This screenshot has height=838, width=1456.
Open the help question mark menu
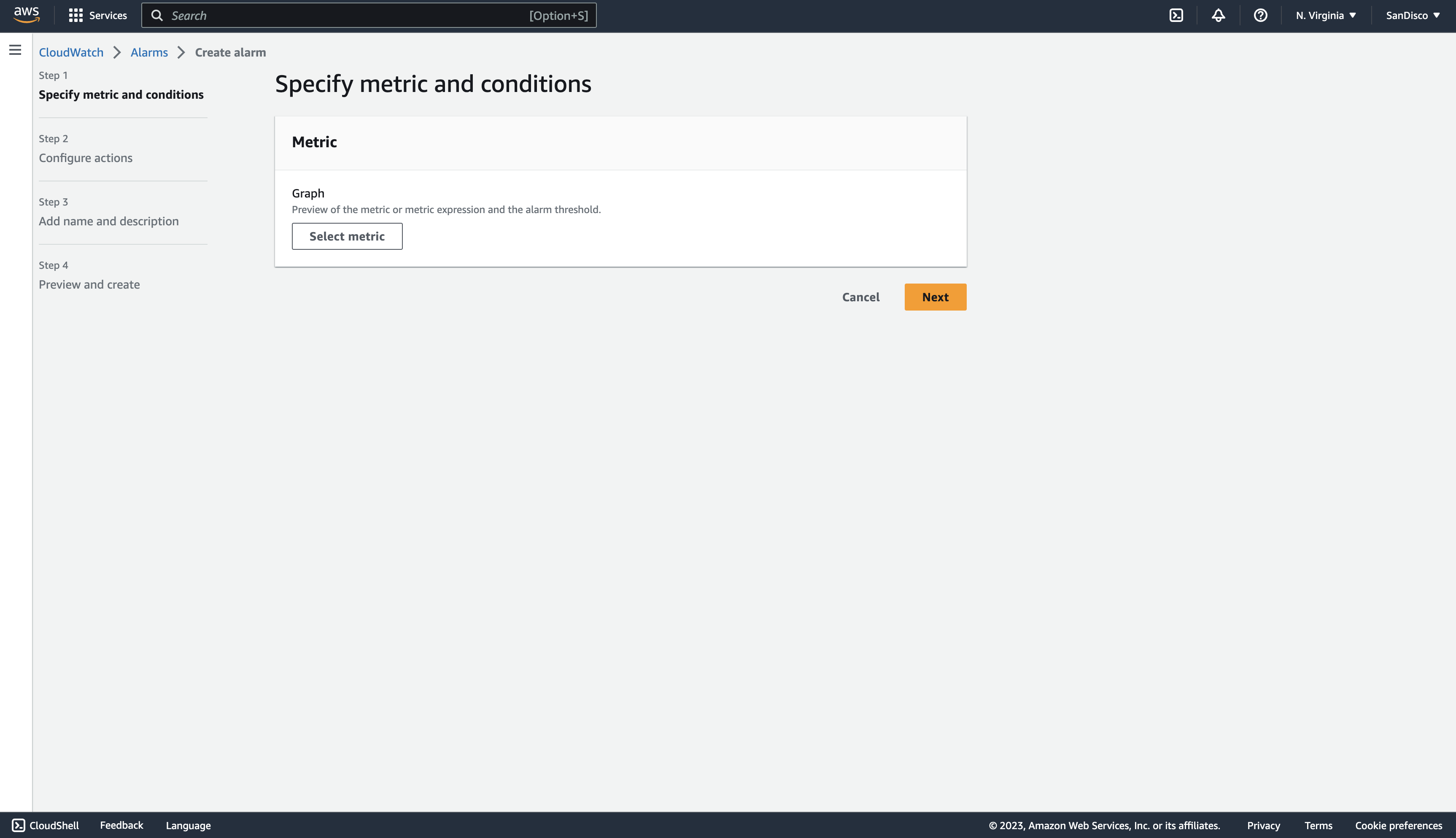point(1260,16)
